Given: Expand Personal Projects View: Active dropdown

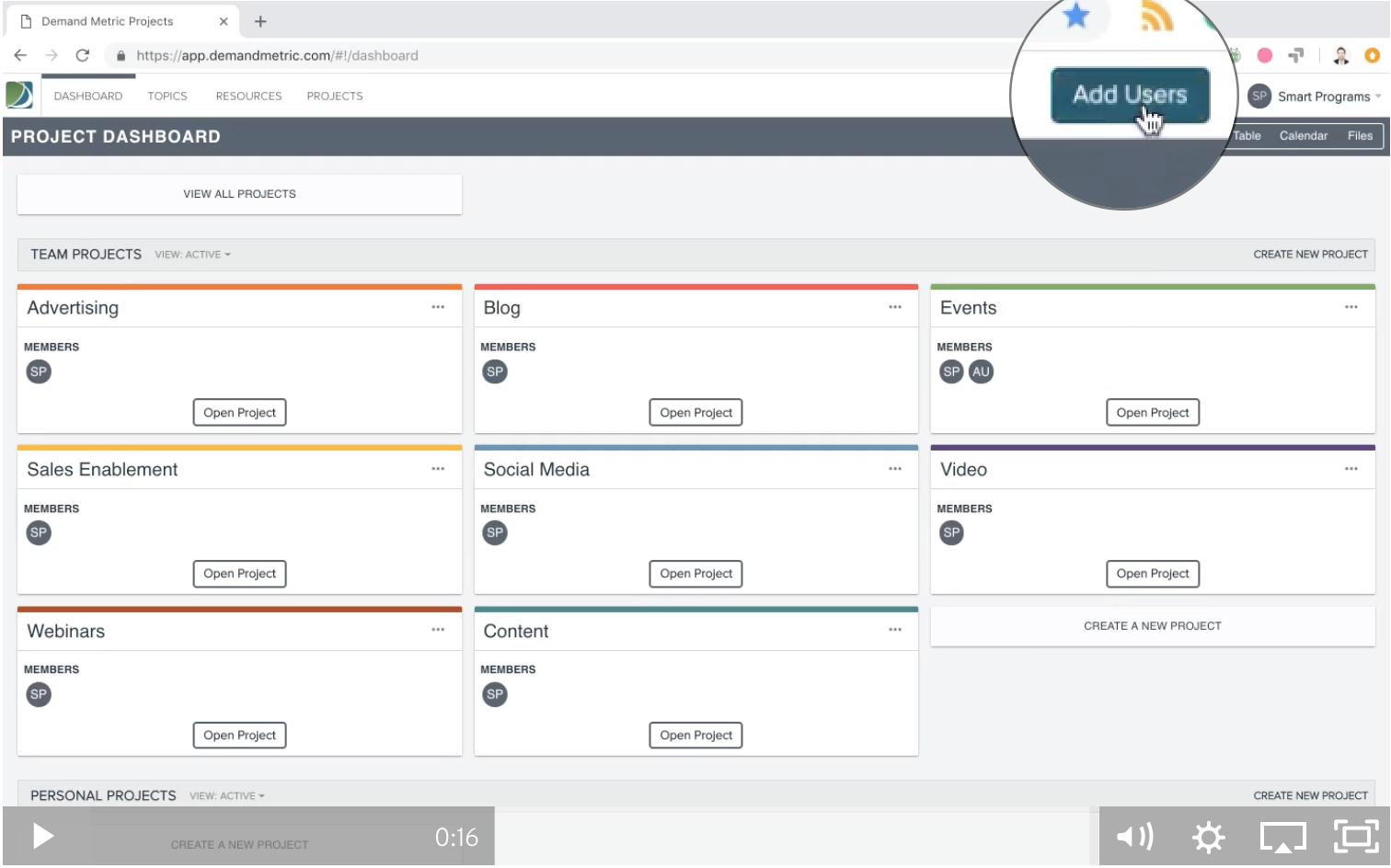Looking at the screenshot, I should click(x=227, y=796).
